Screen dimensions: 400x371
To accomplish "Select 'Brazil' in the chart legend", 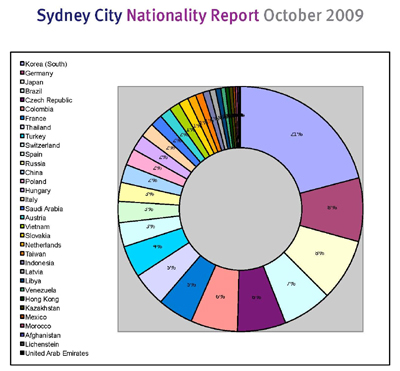I will click(x=34, y=91).
